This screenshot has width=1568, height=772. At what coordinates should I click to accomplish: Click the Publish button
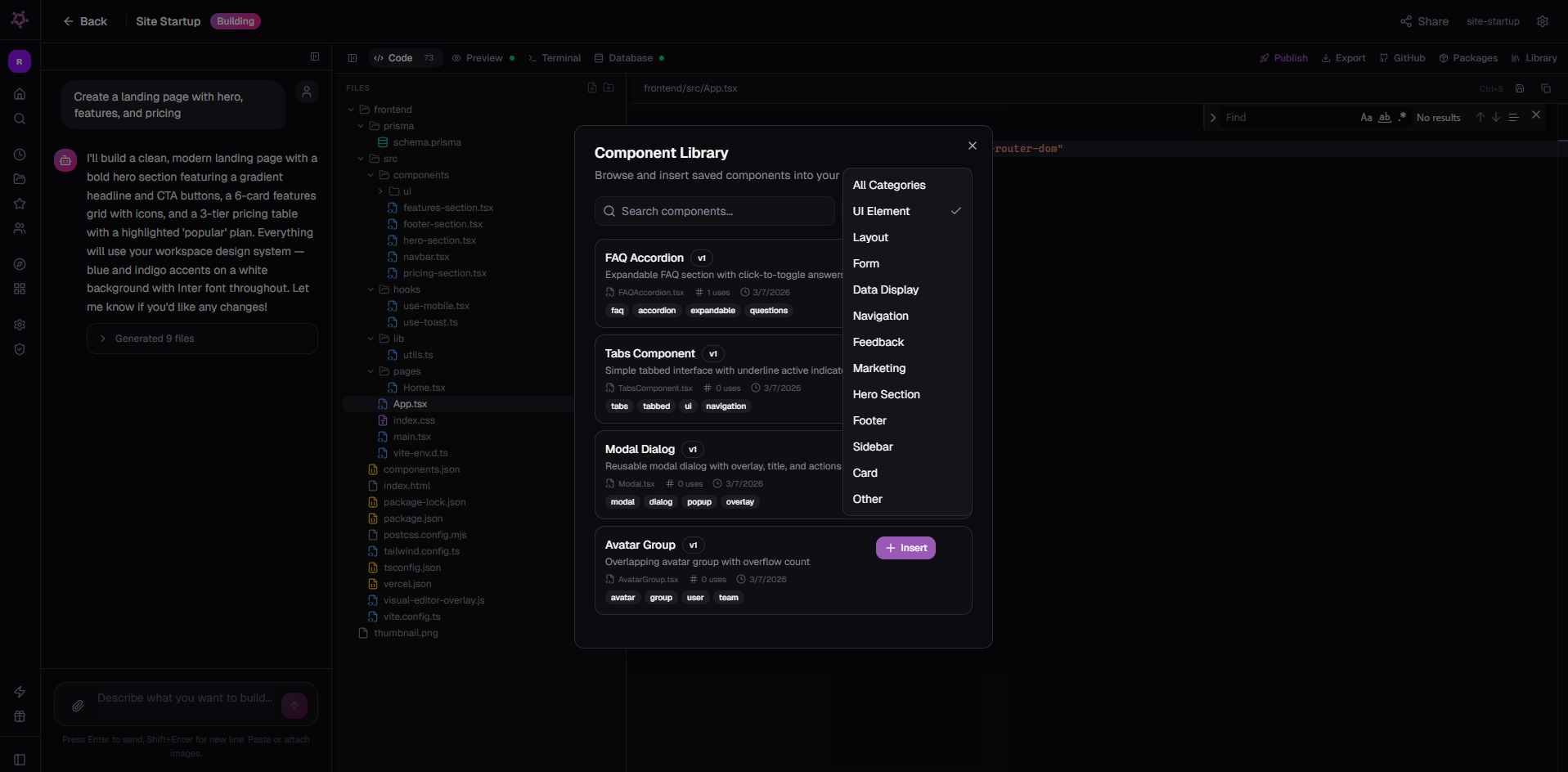1283,57
